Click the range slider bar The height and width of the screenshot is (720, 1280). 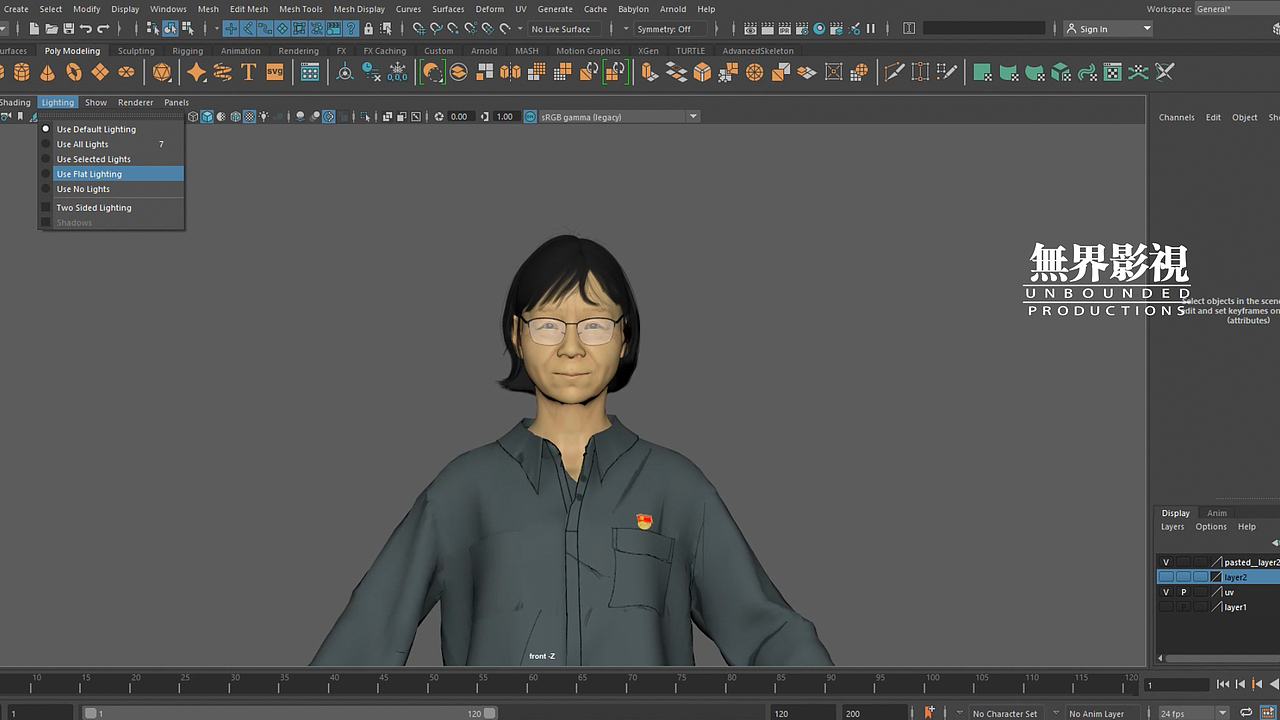[289, 713]
